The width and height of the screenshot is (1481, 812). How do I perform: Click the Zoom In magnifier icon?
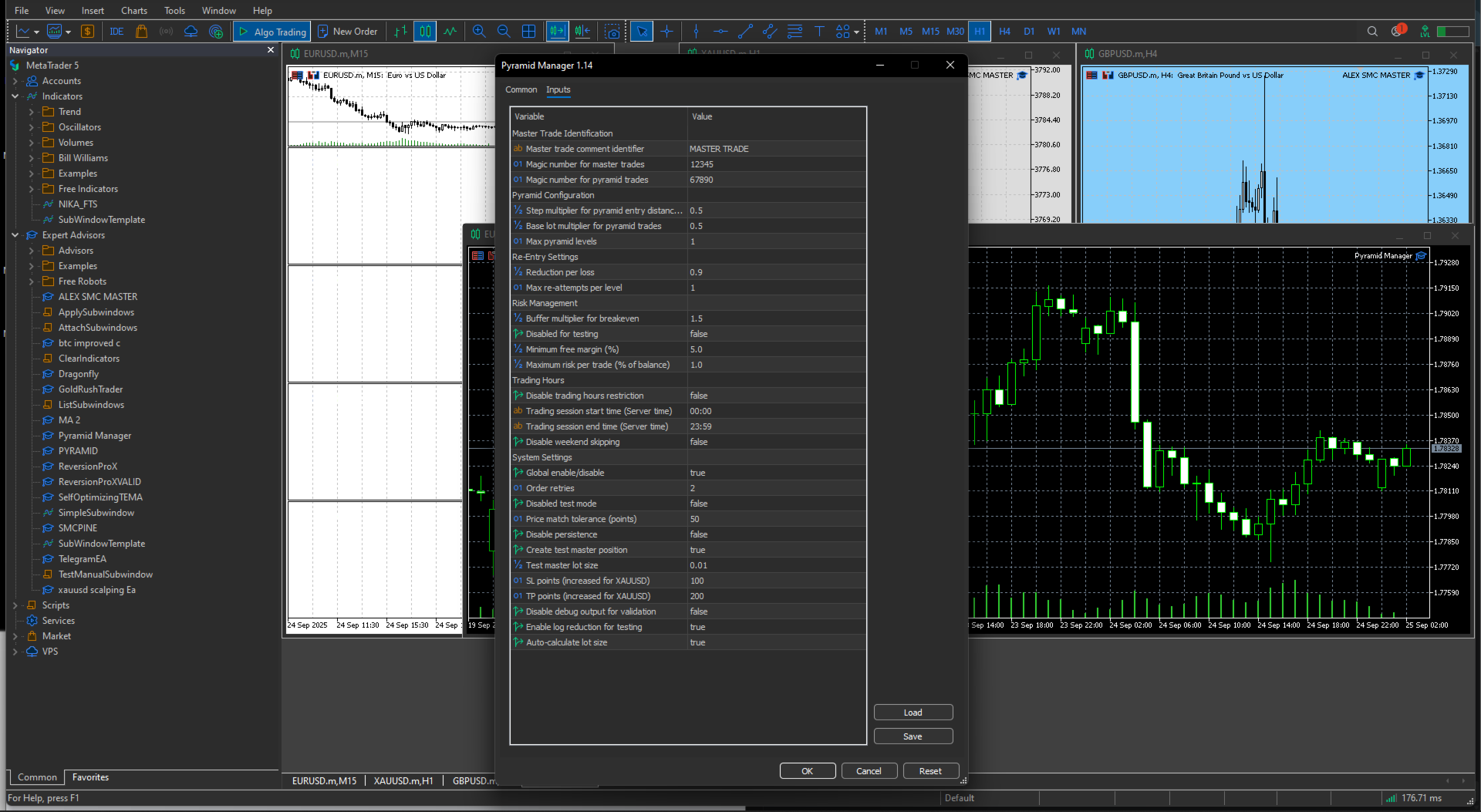(x=479, y=32)
